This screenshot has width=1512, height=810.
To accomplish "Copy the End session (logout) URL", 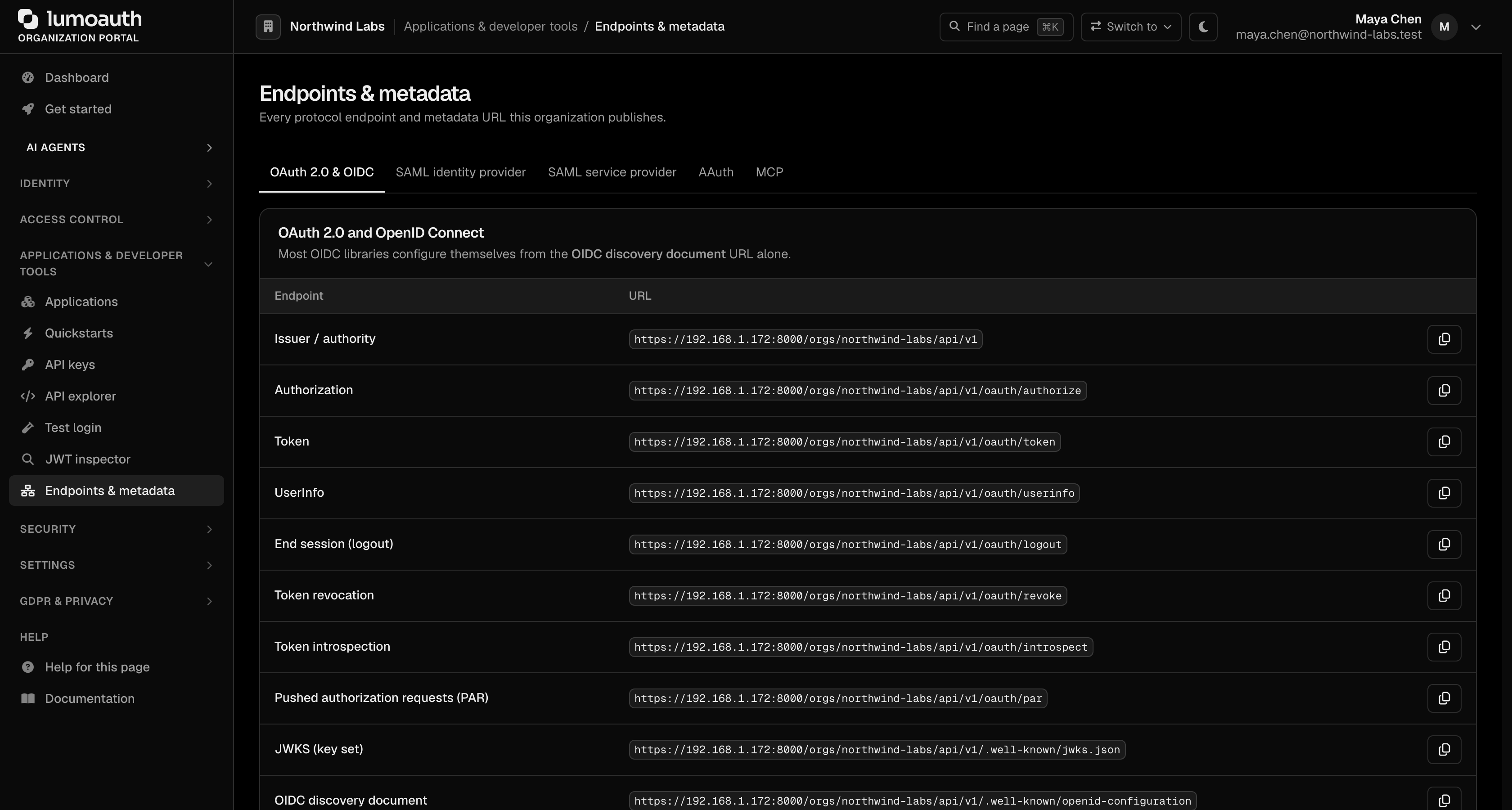I will coord(1444,544).
